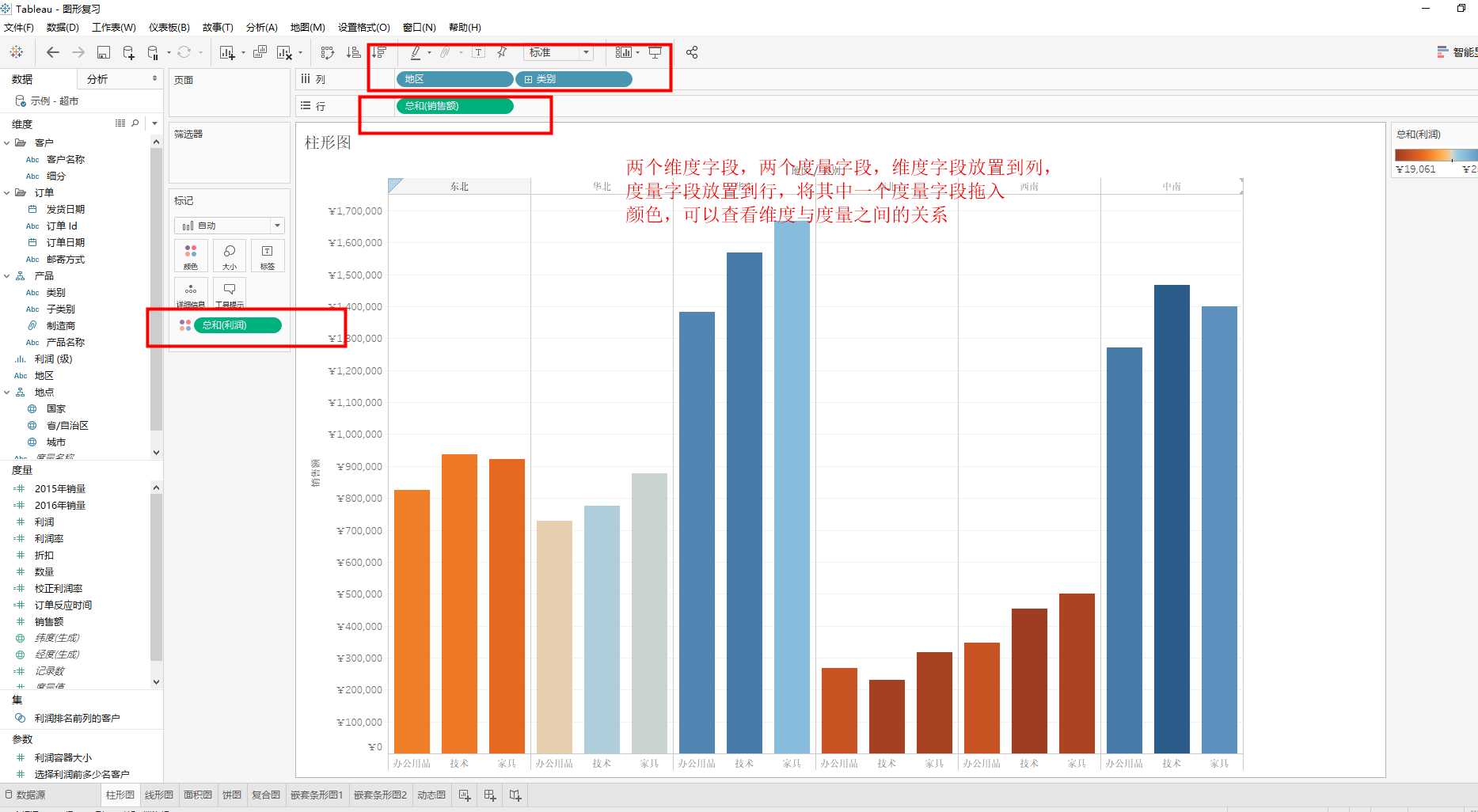Click the Color (颜色) mark card
This screenshot has width=1478, height=812.
tap(191, 256)
